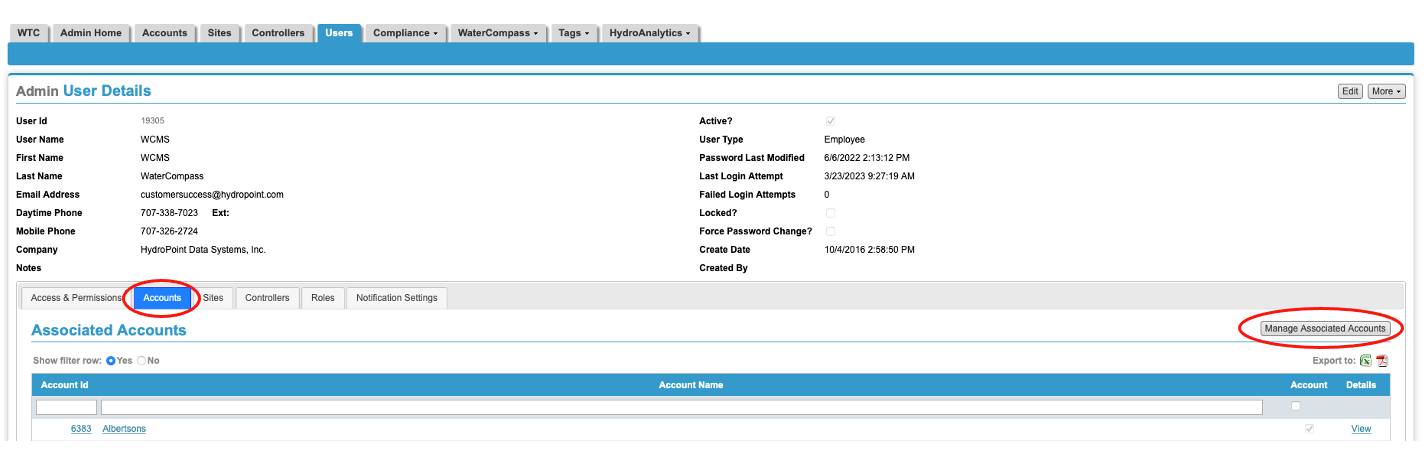The height and width of the screenshot is (453, 1425).
Task: Select the User Id value 19305
Action: click(153, 121)
